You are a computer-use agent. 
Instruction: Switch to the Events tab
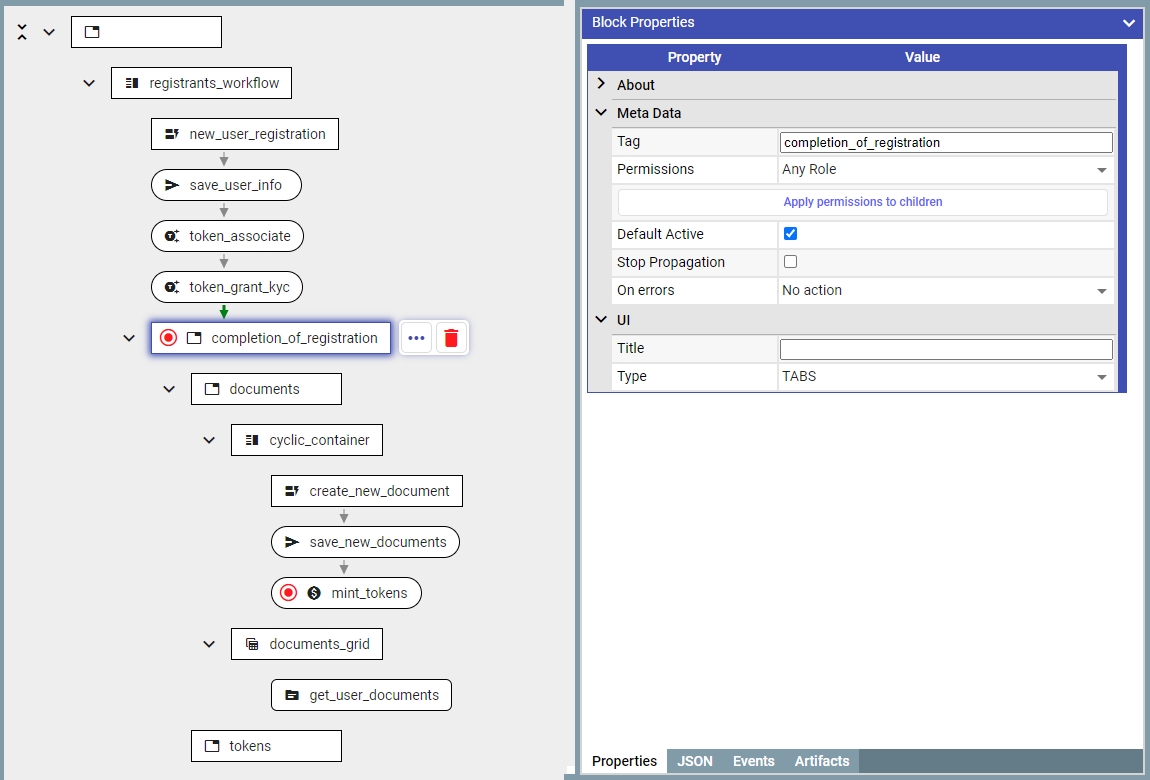tap(753, 761)
